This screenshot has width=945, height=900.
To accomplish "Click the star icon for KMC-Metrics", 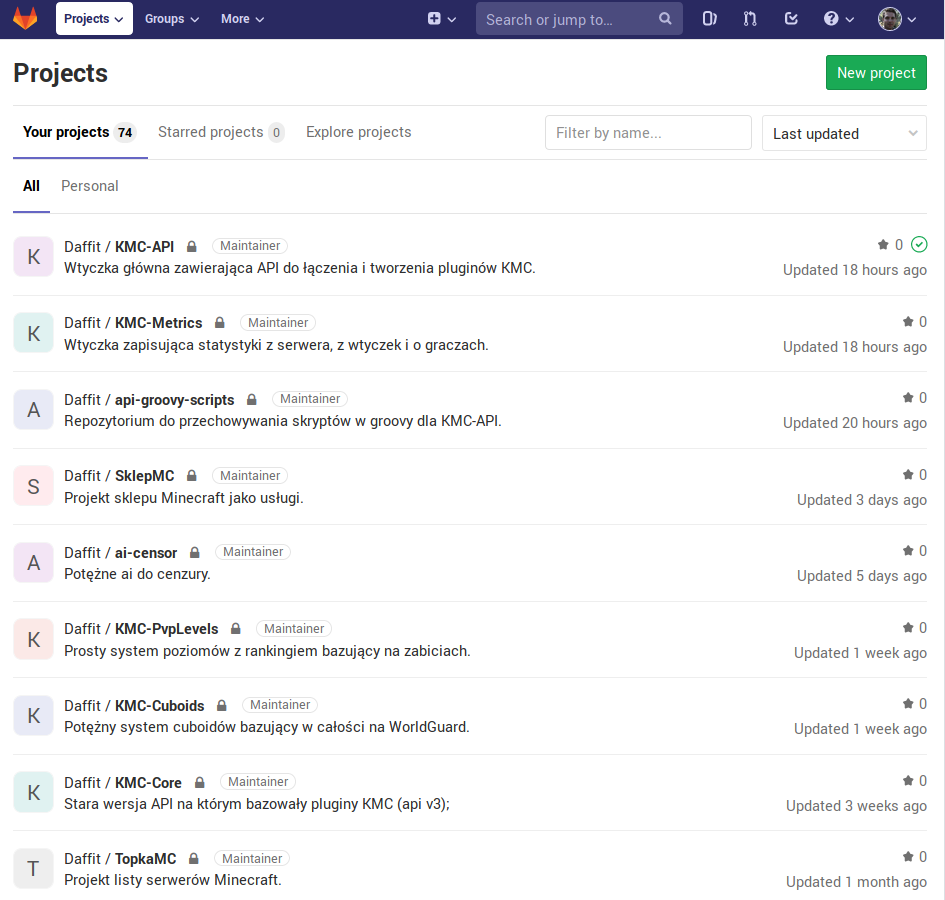I will [908, 322].
